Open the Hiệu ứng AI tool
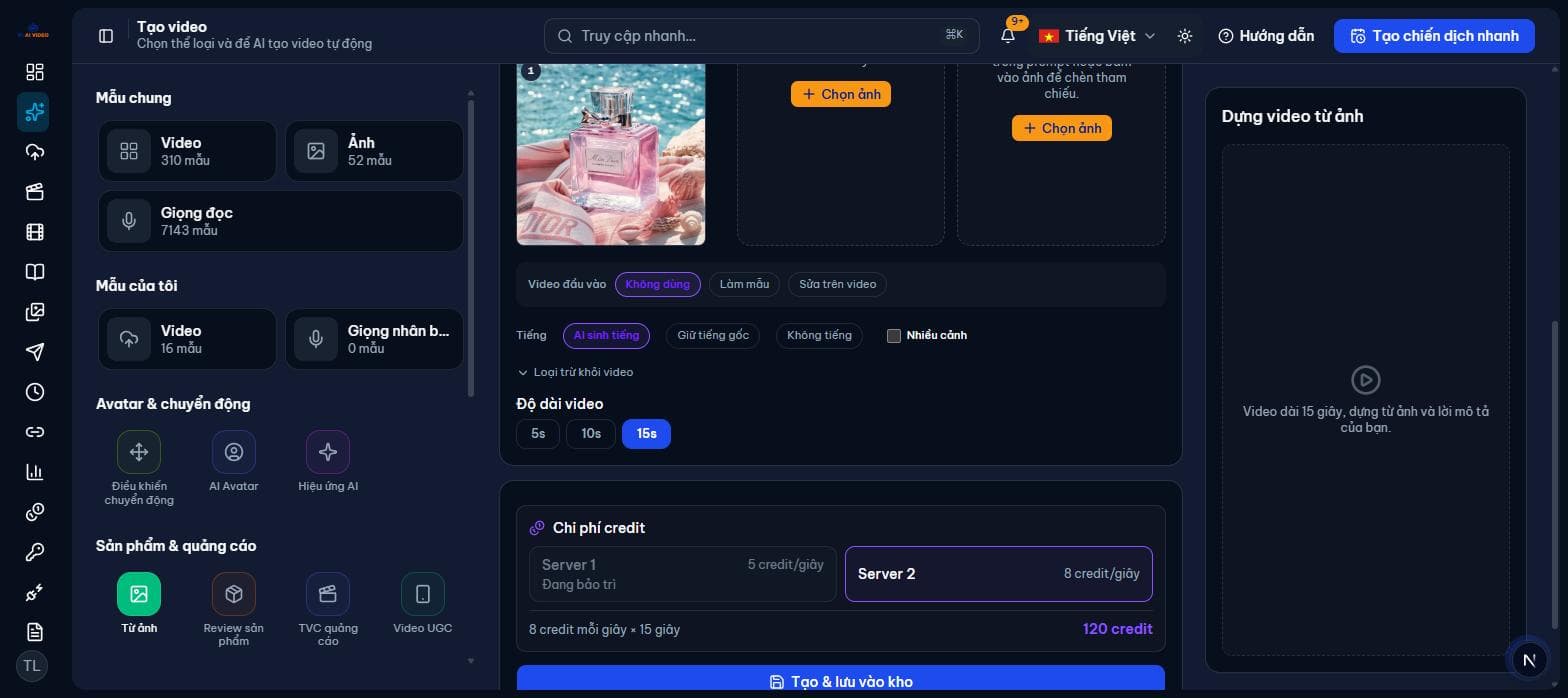Screen dimensions: 1568x698 [x=328, y=462]
